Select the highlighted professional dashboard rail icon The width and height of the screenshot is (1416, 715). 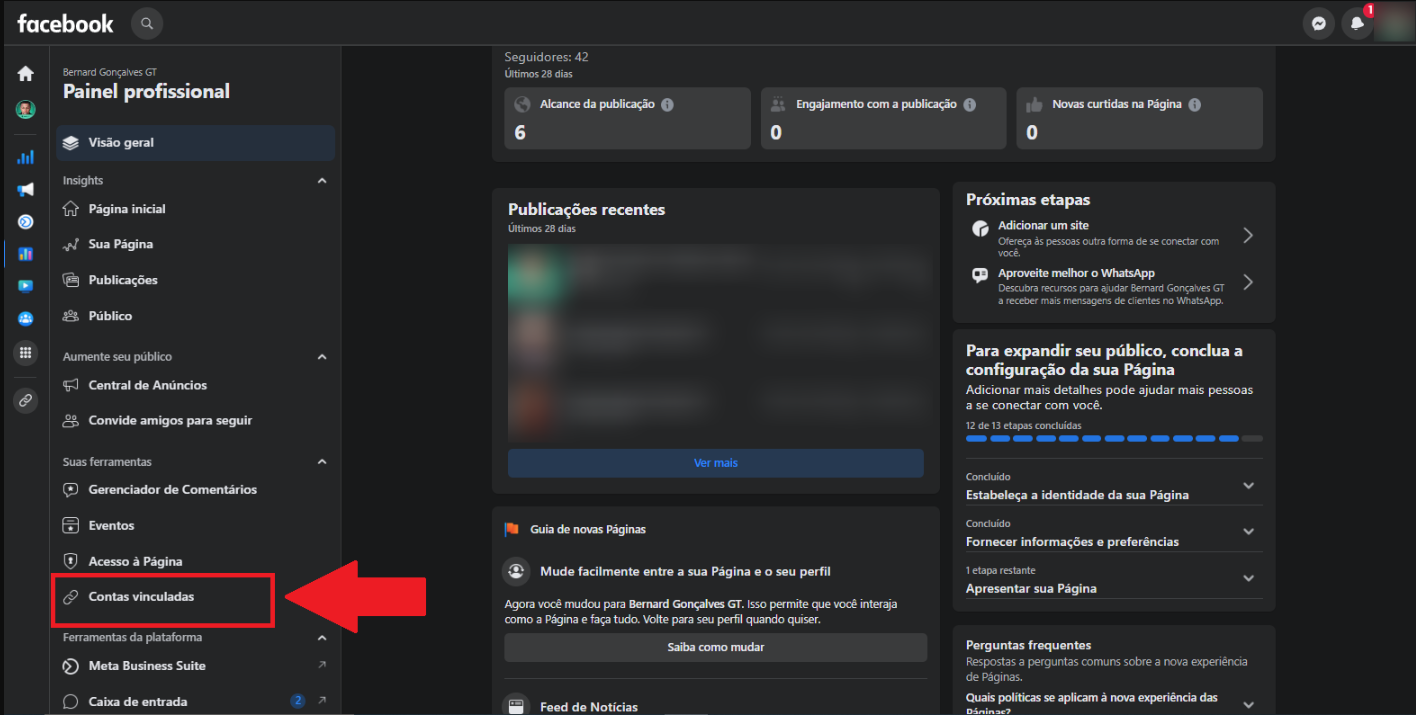(x=26, y=254)
